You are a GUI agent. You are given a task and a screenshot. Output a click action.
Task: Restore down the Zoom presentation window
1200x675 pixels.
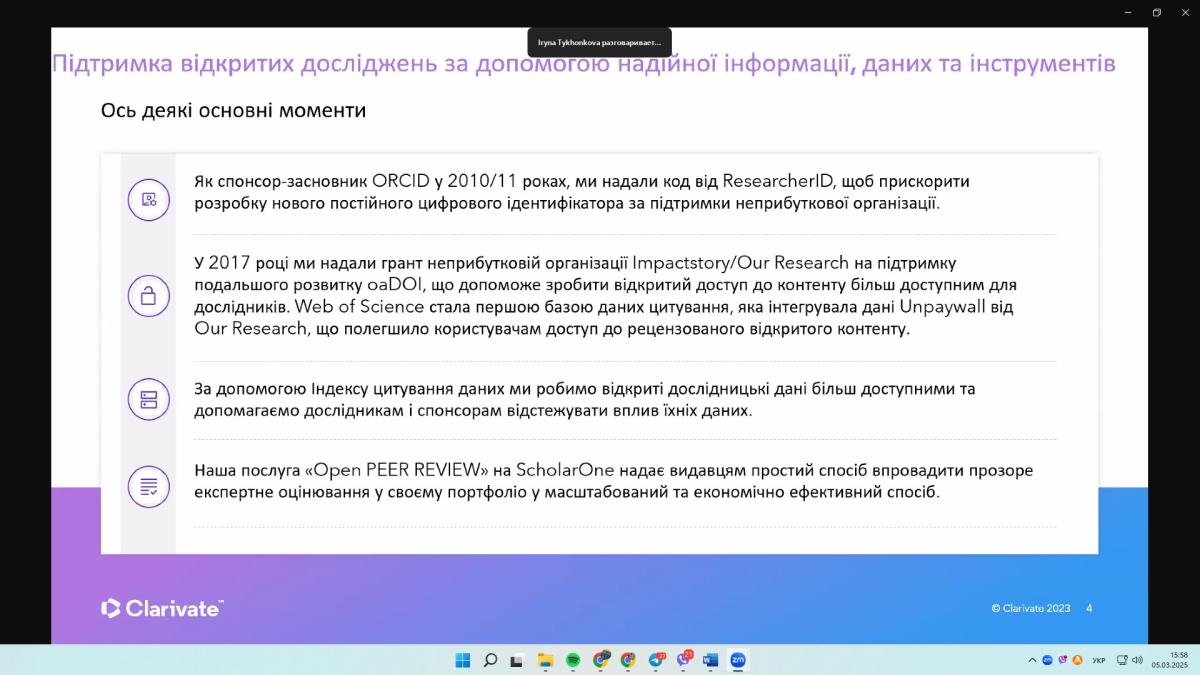[x=1157, y=12]
